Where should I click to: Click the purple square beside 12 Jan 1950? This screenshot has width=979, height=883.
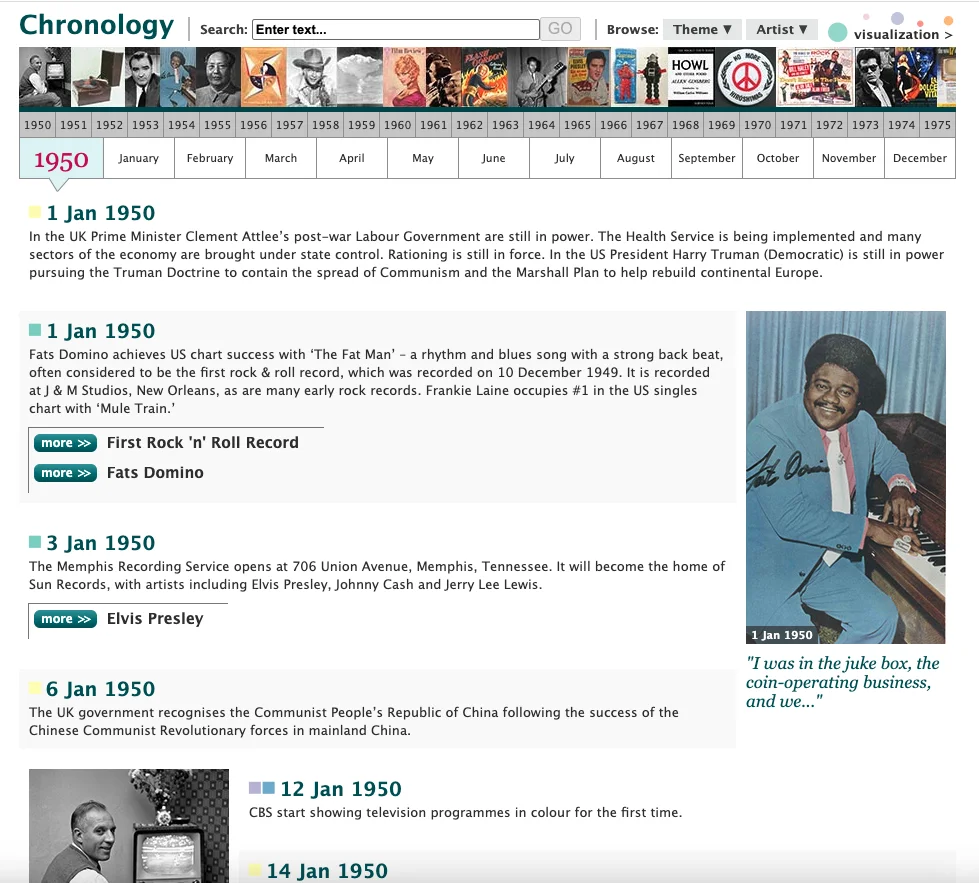click(255, 787)
